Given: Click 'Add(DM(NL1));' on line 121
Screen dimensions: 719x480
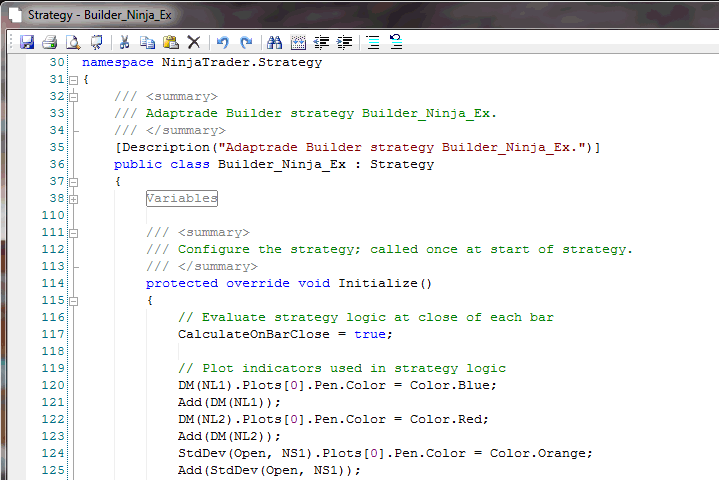Looking at the screenshot, I should 229,402.
